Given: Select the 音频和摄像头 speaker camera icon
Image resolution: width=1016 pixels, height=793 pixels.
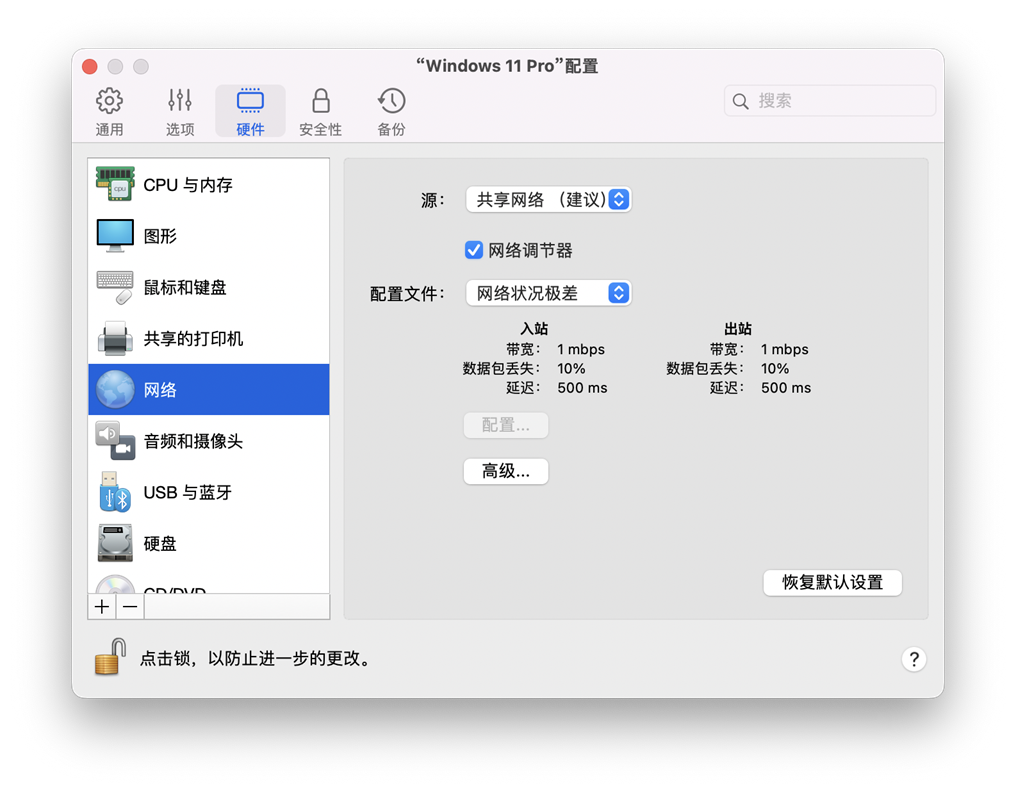Looking at the screenshot, I should pos(115,441).
